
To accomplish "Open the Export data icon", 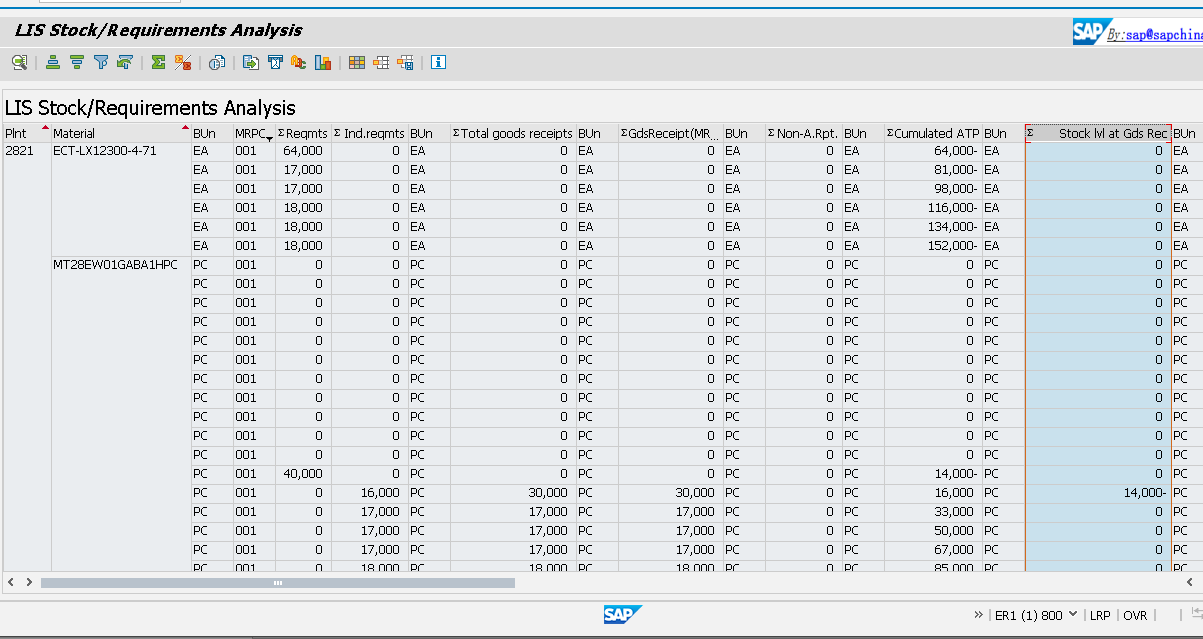I will click(x=252, y=62).
